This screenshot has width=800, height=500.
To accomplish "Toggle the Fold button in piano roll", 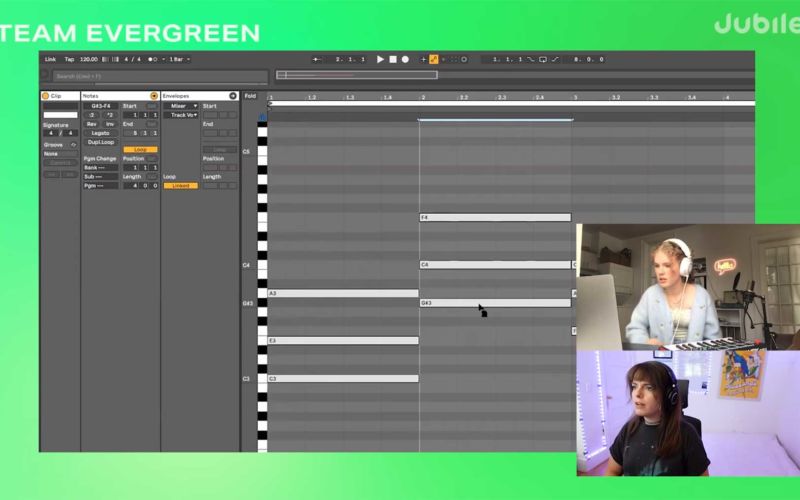I will (250, 96).
